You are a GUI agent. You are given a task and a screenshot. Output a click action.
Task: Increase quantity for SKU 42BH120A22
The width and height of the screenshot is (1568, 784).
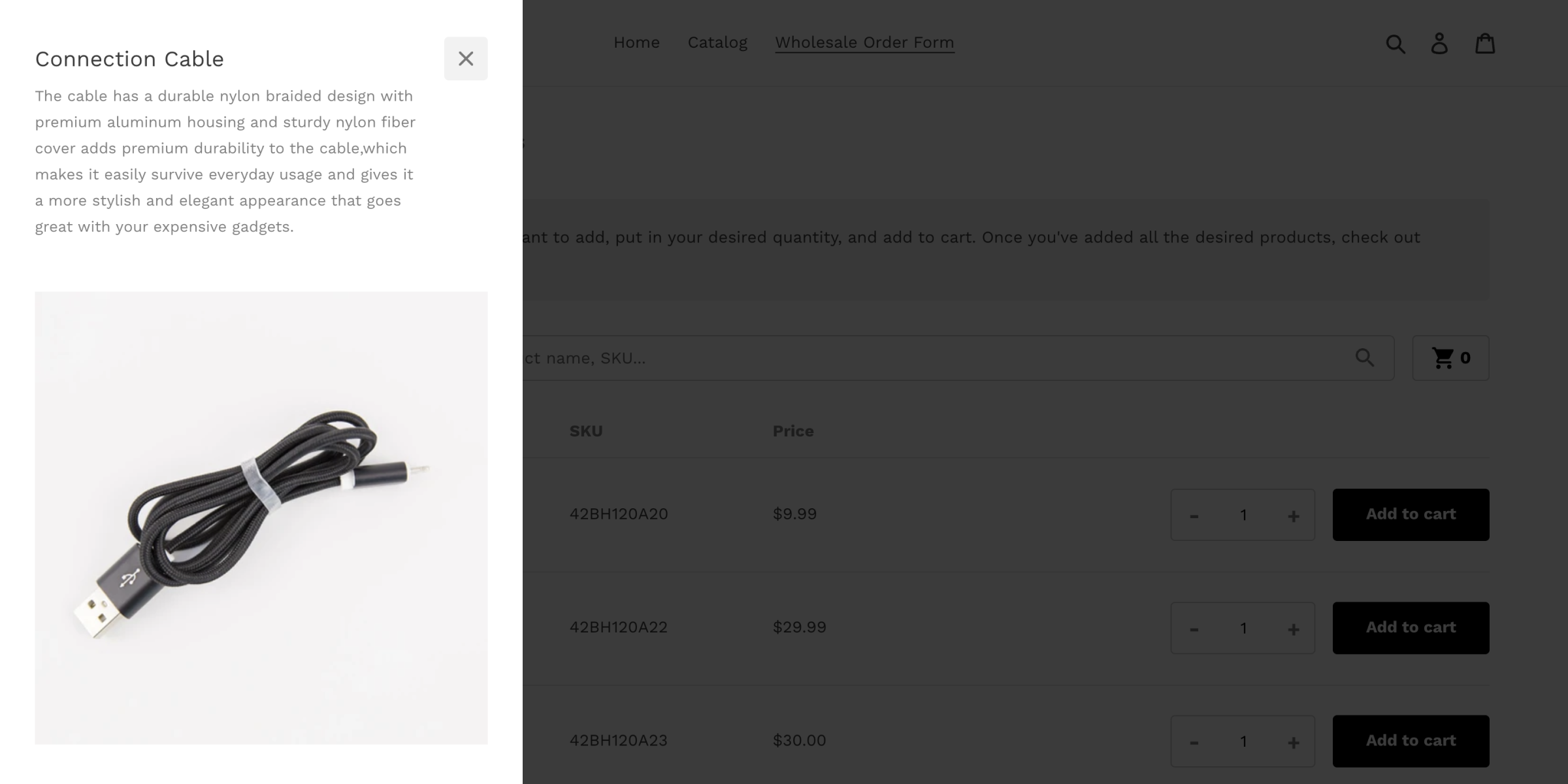tap(1293, 629)
